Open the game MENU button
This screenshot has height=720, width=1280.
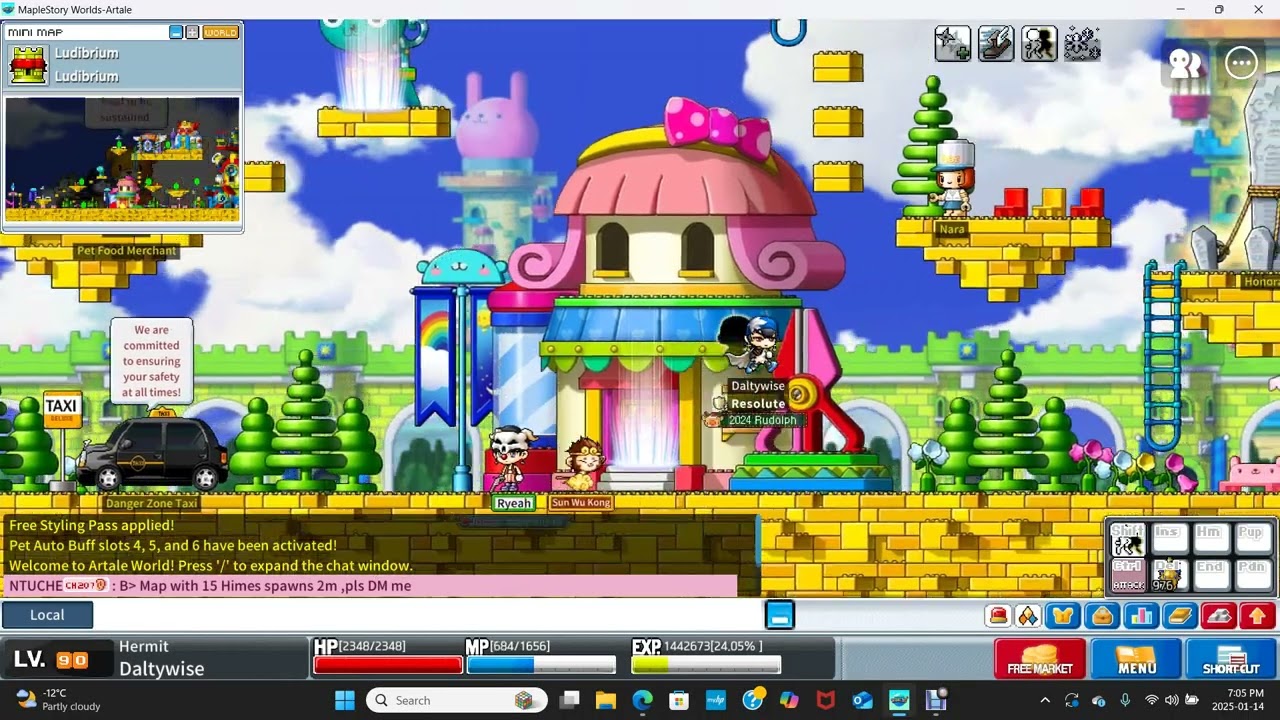tap(1136, 659)
